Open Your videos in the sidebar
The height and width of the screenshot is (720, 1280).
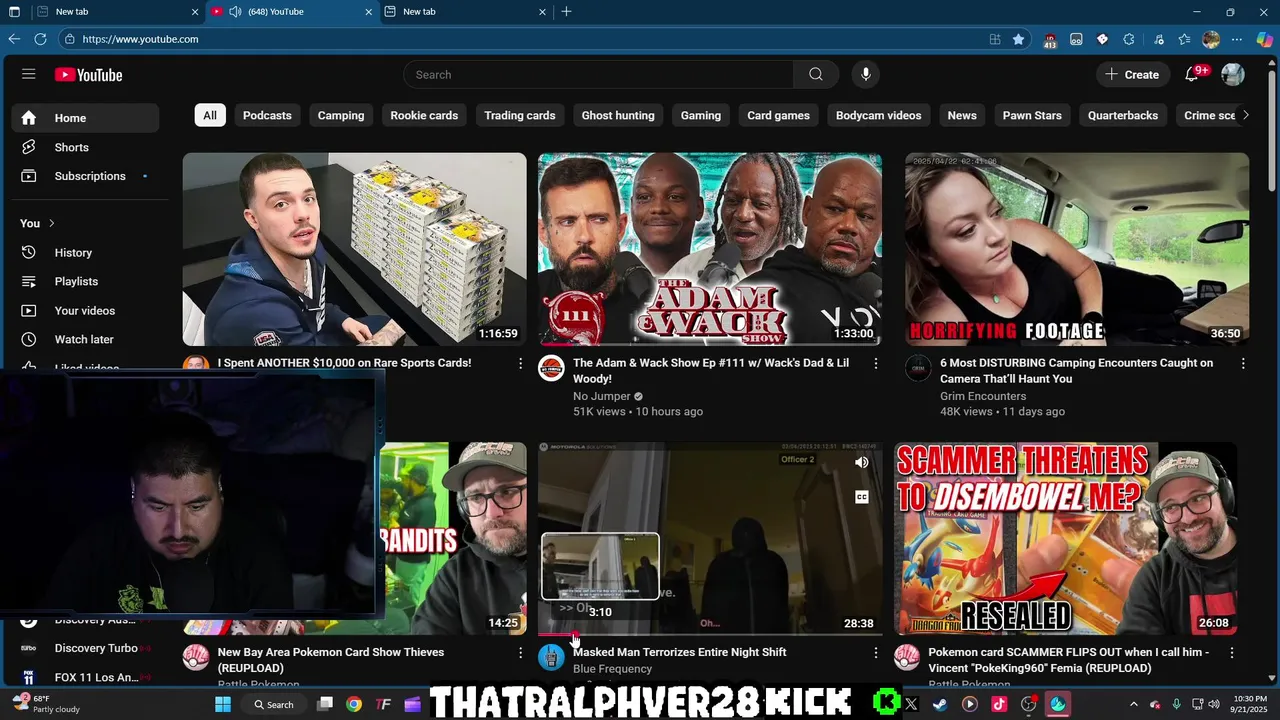click(85, 311)
